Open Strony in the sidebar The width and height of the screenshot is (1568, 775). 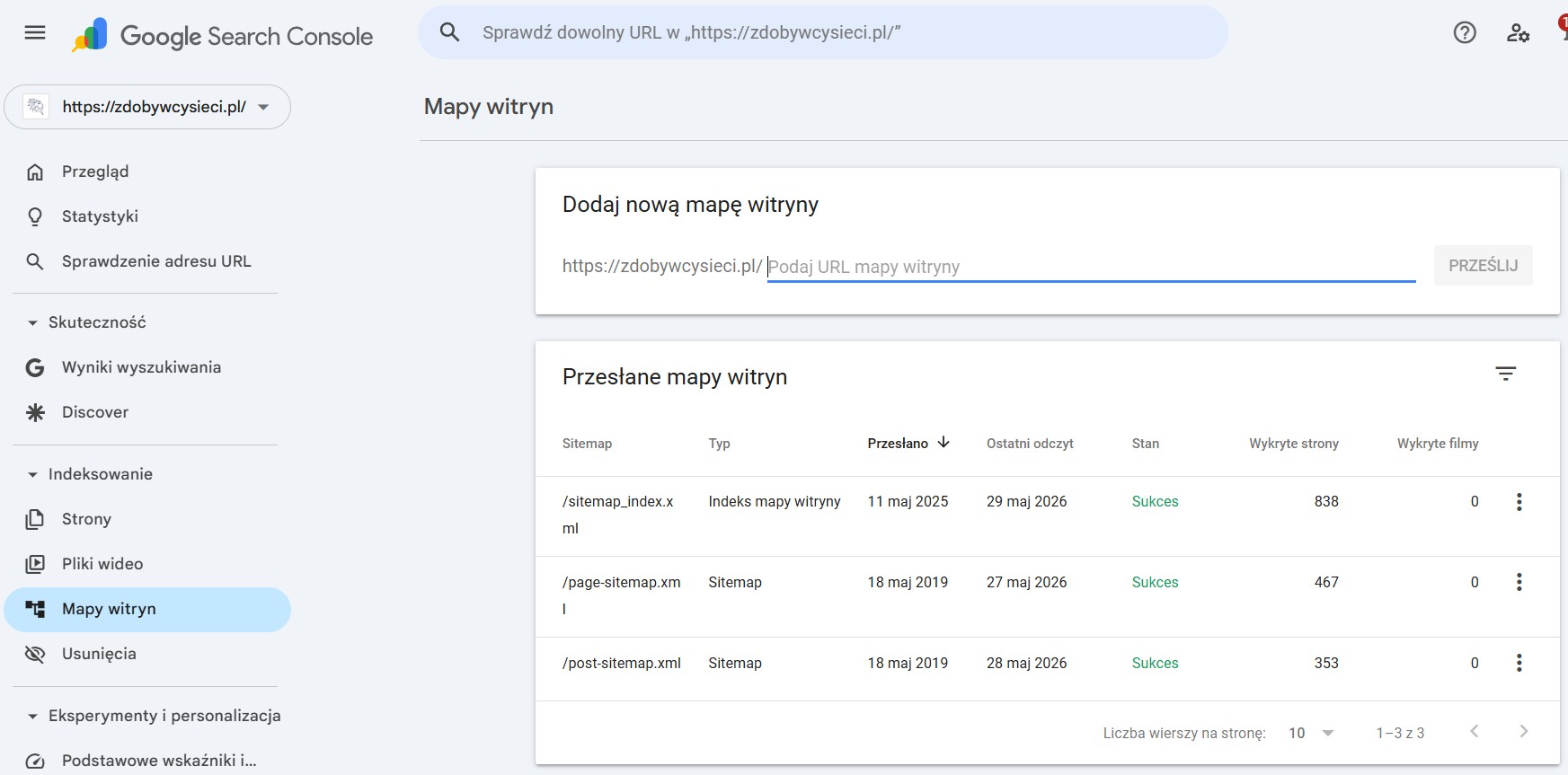click(147, 519)
